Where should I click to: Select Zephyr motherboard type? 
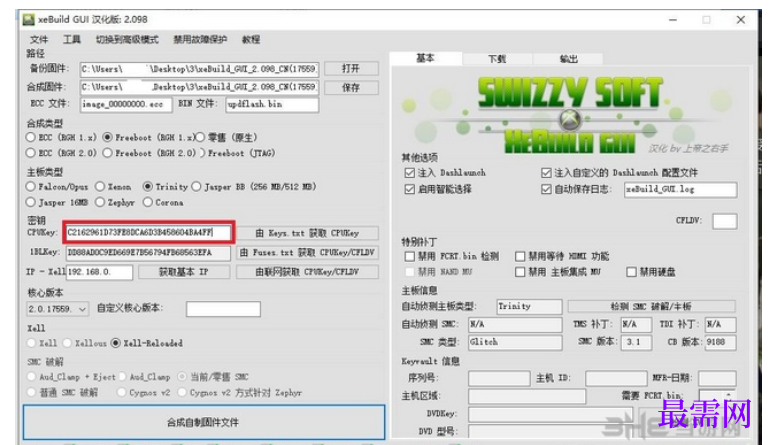click(x=100, y=202)
